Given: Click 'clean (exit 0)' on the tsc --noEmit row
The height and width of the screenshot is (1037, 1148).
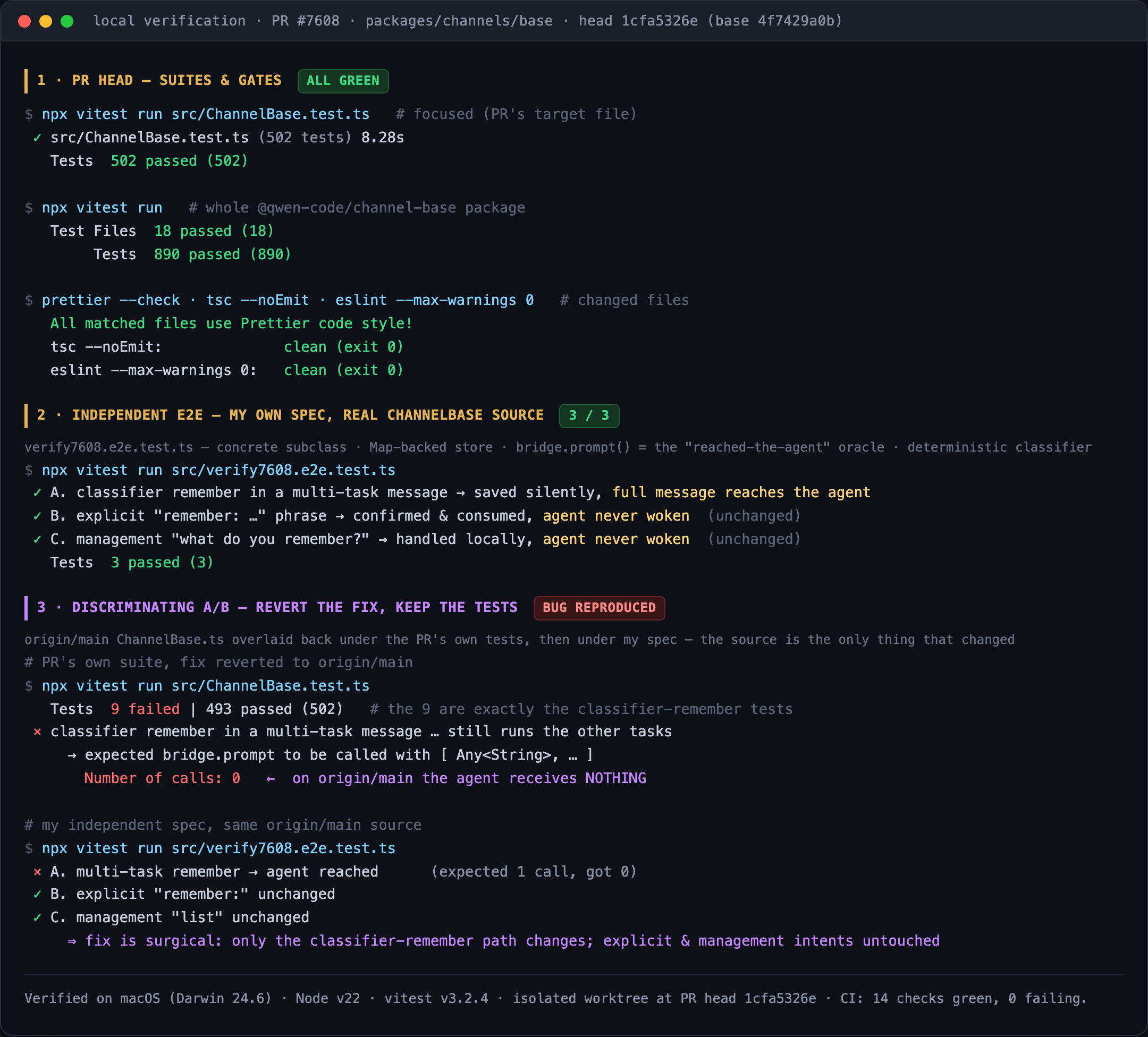Looking at the screenshot, I should click(x=343, y=347).
